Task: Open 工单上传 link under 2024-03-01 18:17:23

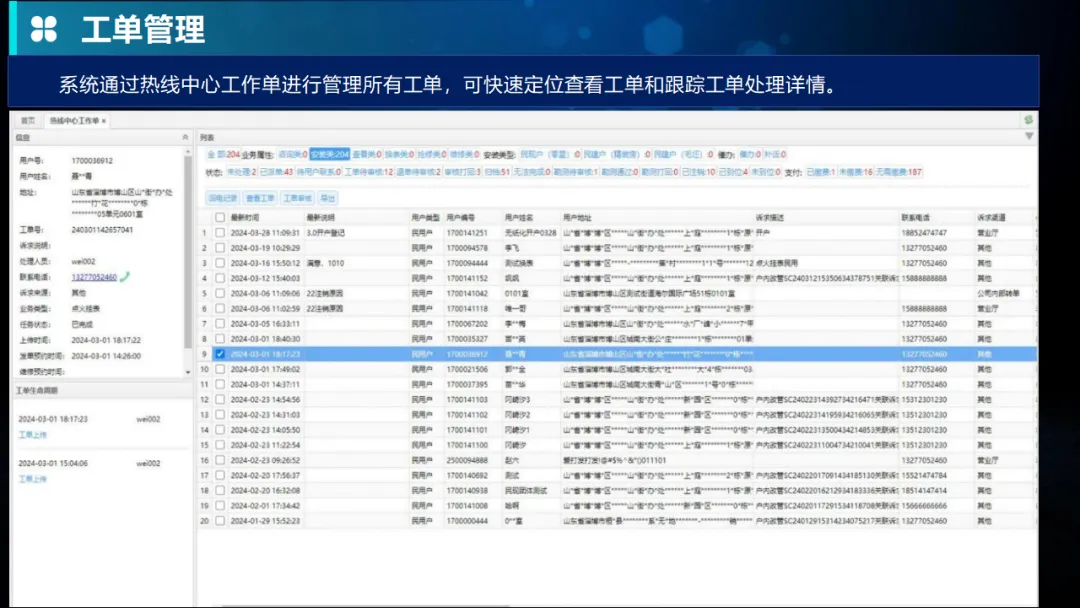Action: (32, 435)
